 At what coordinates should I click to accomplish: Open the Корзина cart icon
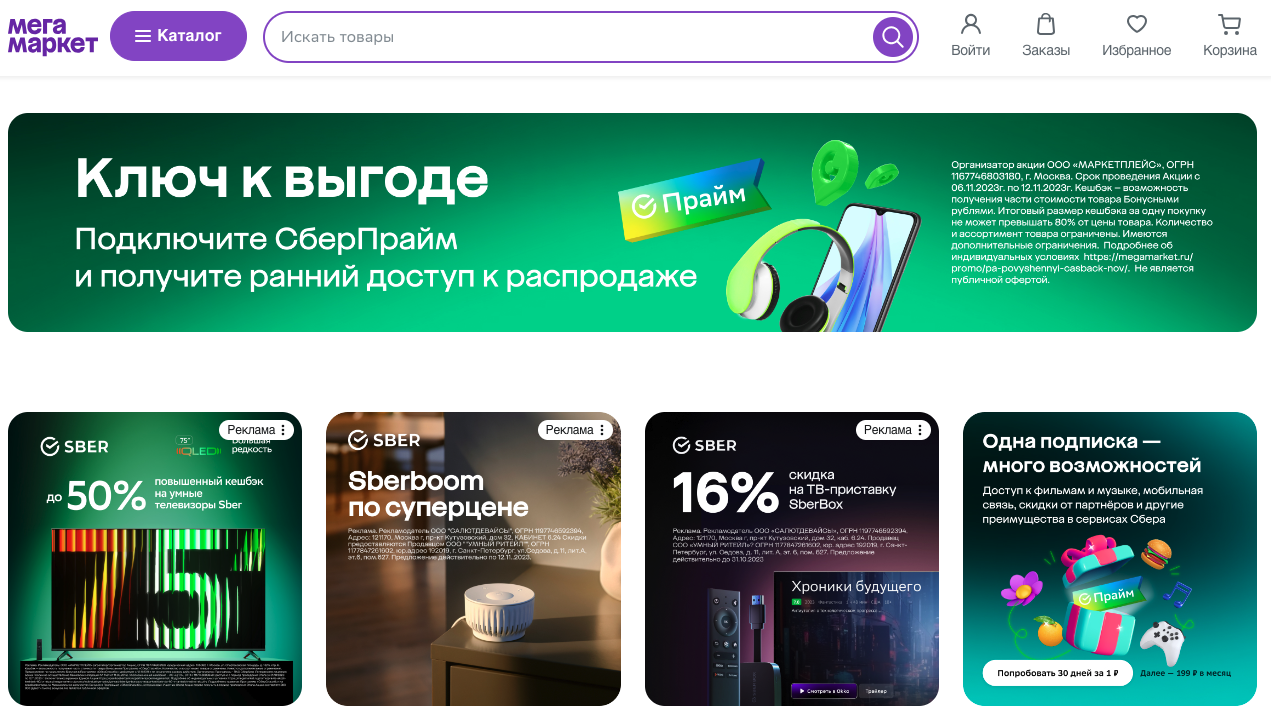[1230, 24]
